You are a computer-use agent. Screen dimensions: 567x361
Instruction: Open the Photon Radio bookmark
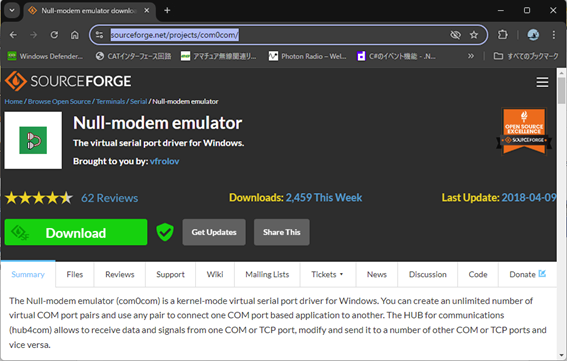pos(307,56)
